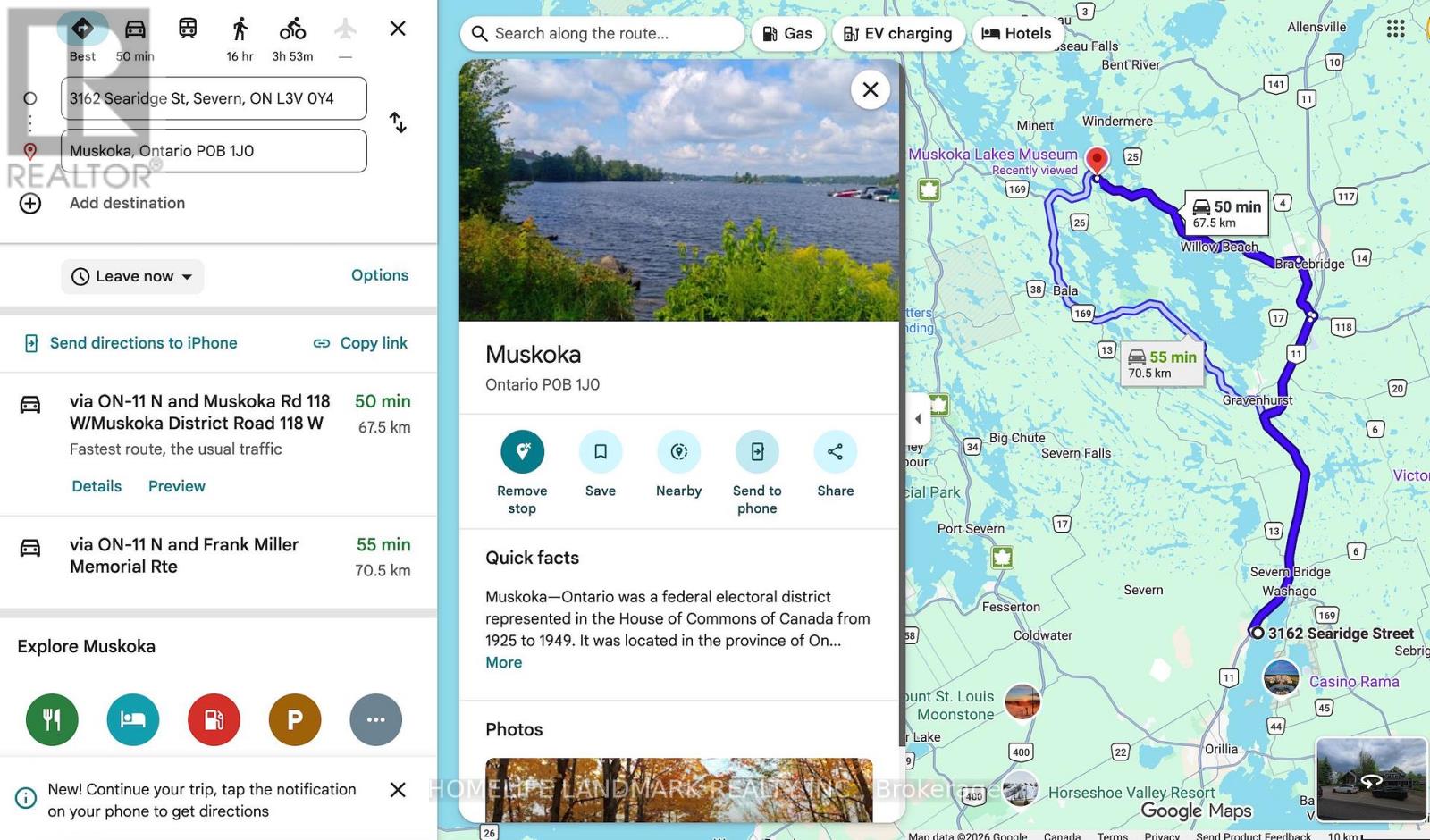Toggle the EV charging filter chip

coord(898,34)
